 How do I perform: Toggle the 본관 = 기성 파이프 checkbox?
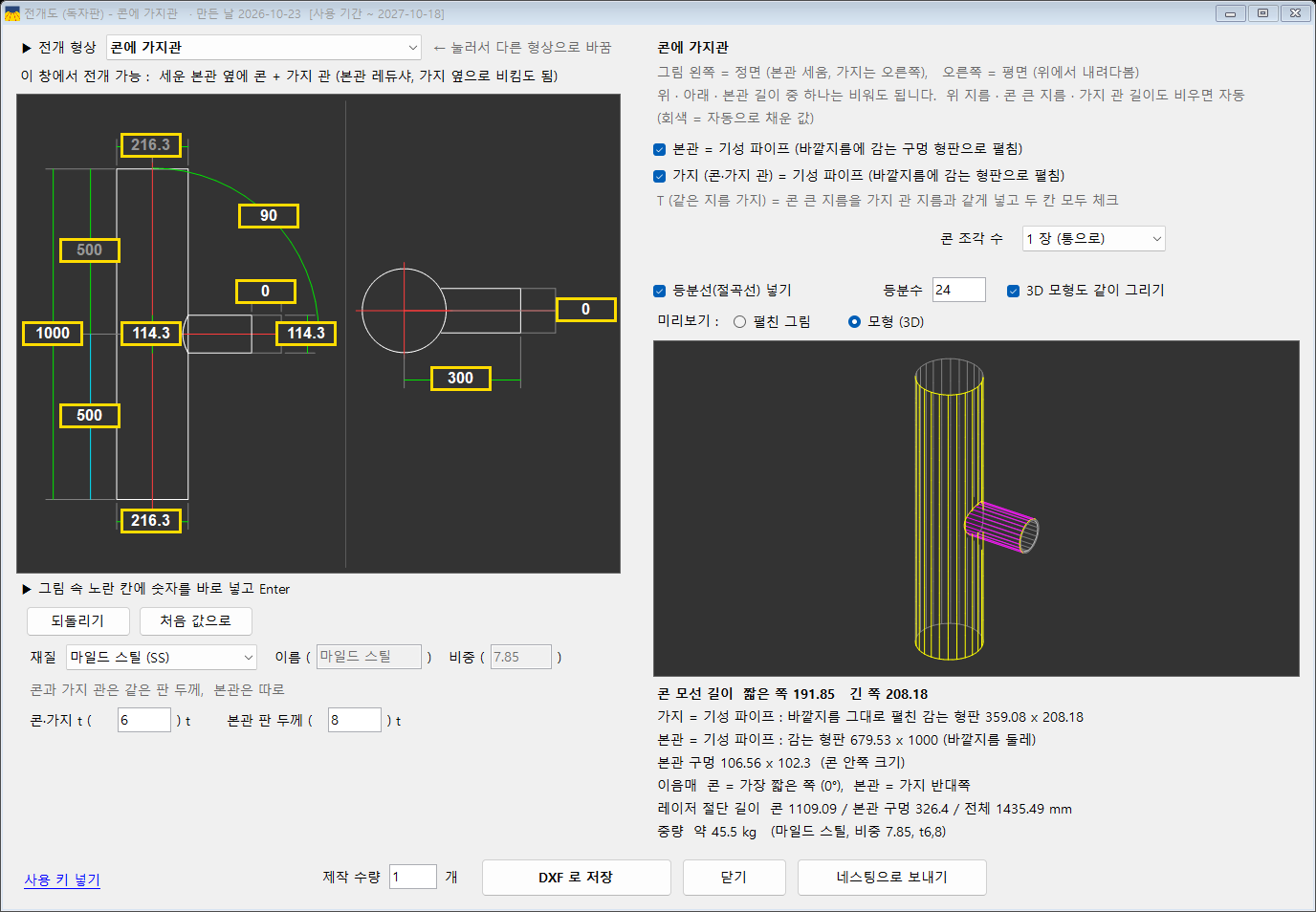pos(659,149)
